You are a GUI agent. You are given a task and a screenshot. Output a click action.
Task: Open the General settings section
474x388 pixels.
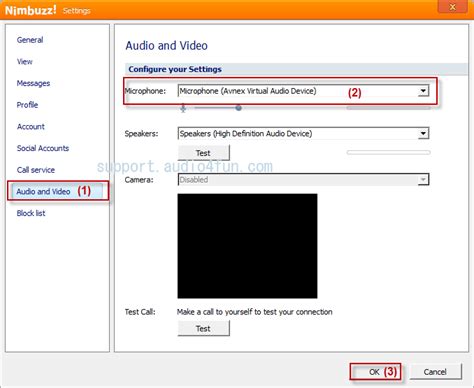point(30,40)
